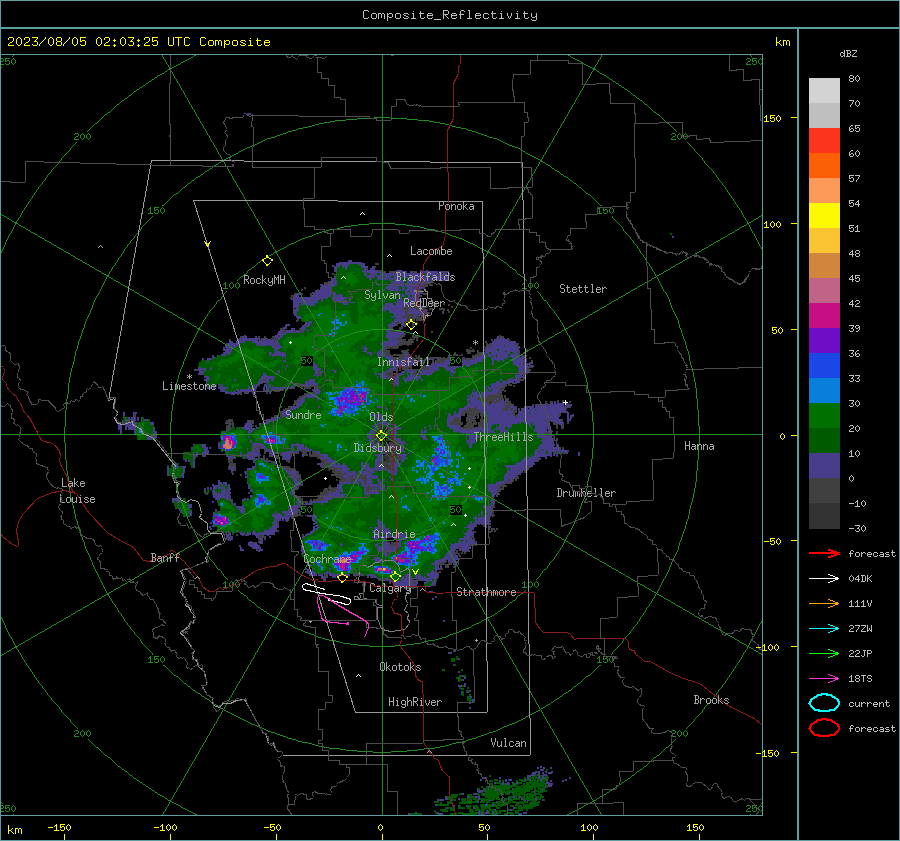This screenshot has height=841, width=900.
Task: Pick the red 60-65 dBZ swatch
Action: [824, 140]
